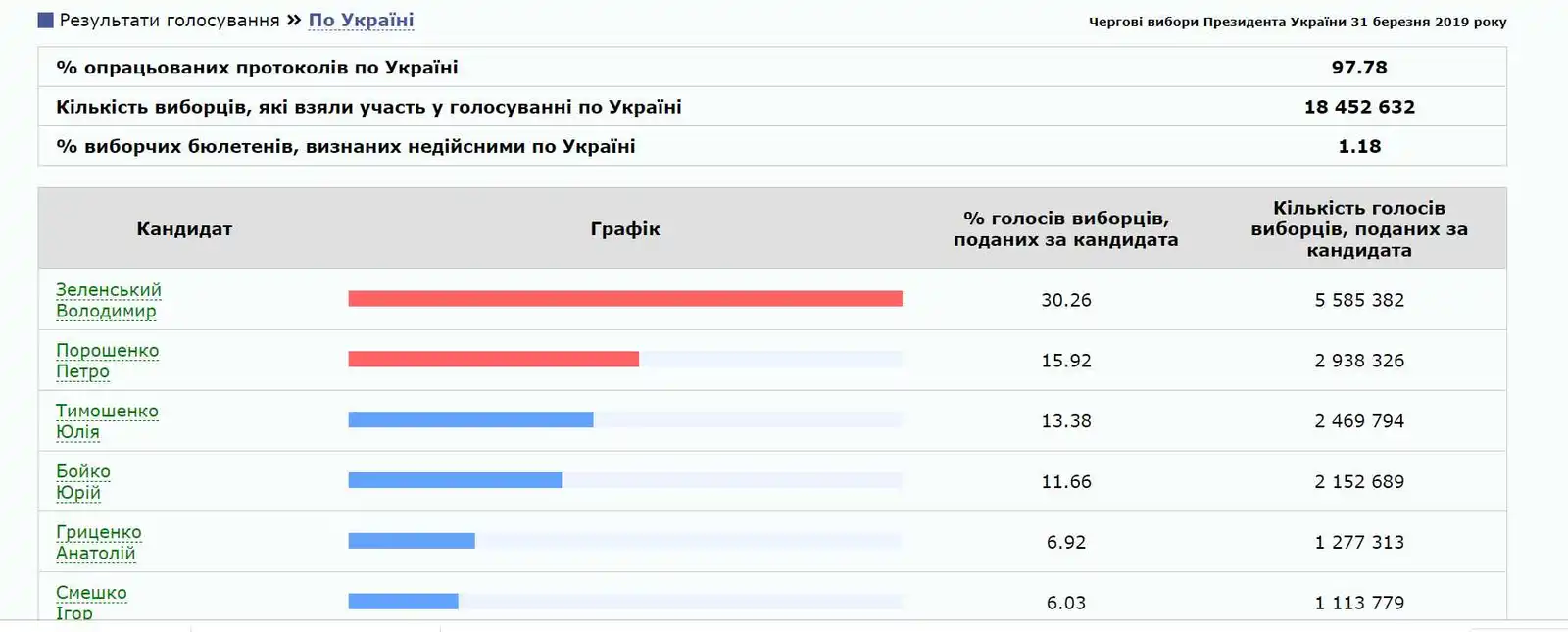
Task: Click the 97.78 processed protocols value
Action: pos(1358,68)
